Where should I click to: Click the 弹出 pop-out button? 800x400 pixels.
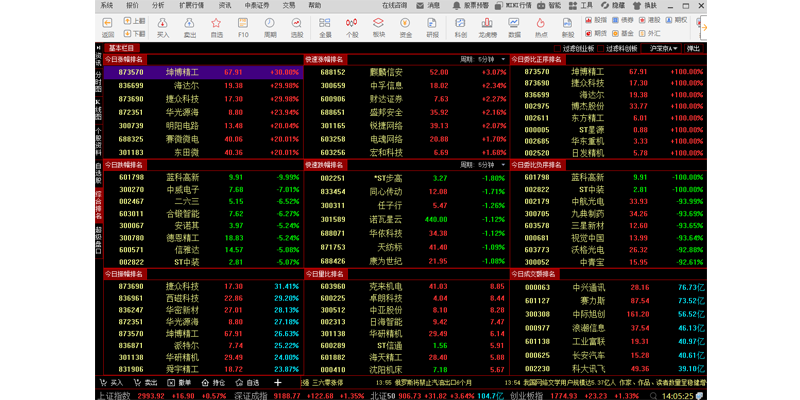(693, 49)
